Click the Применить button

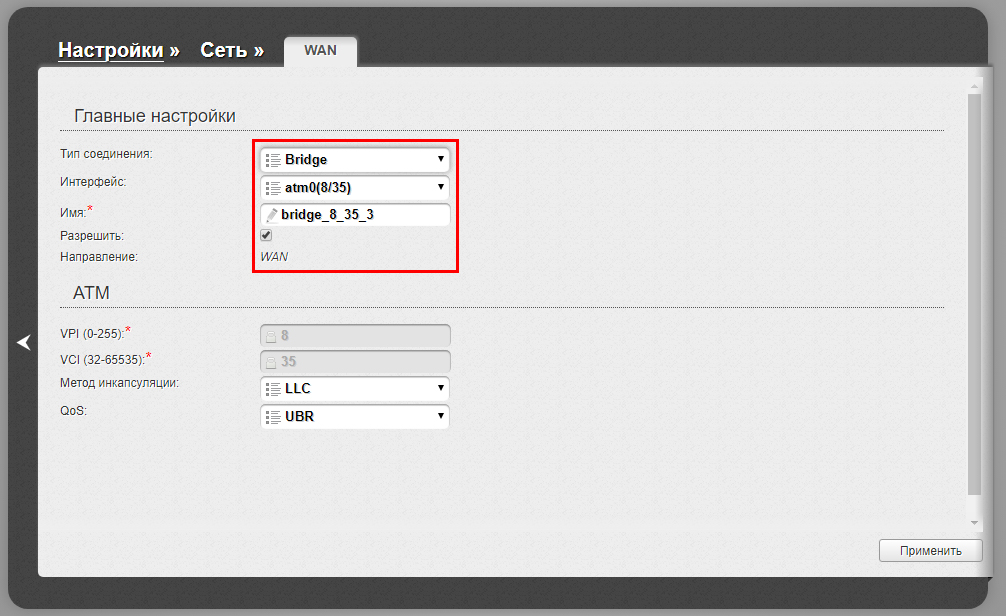(x=930, y=551)
